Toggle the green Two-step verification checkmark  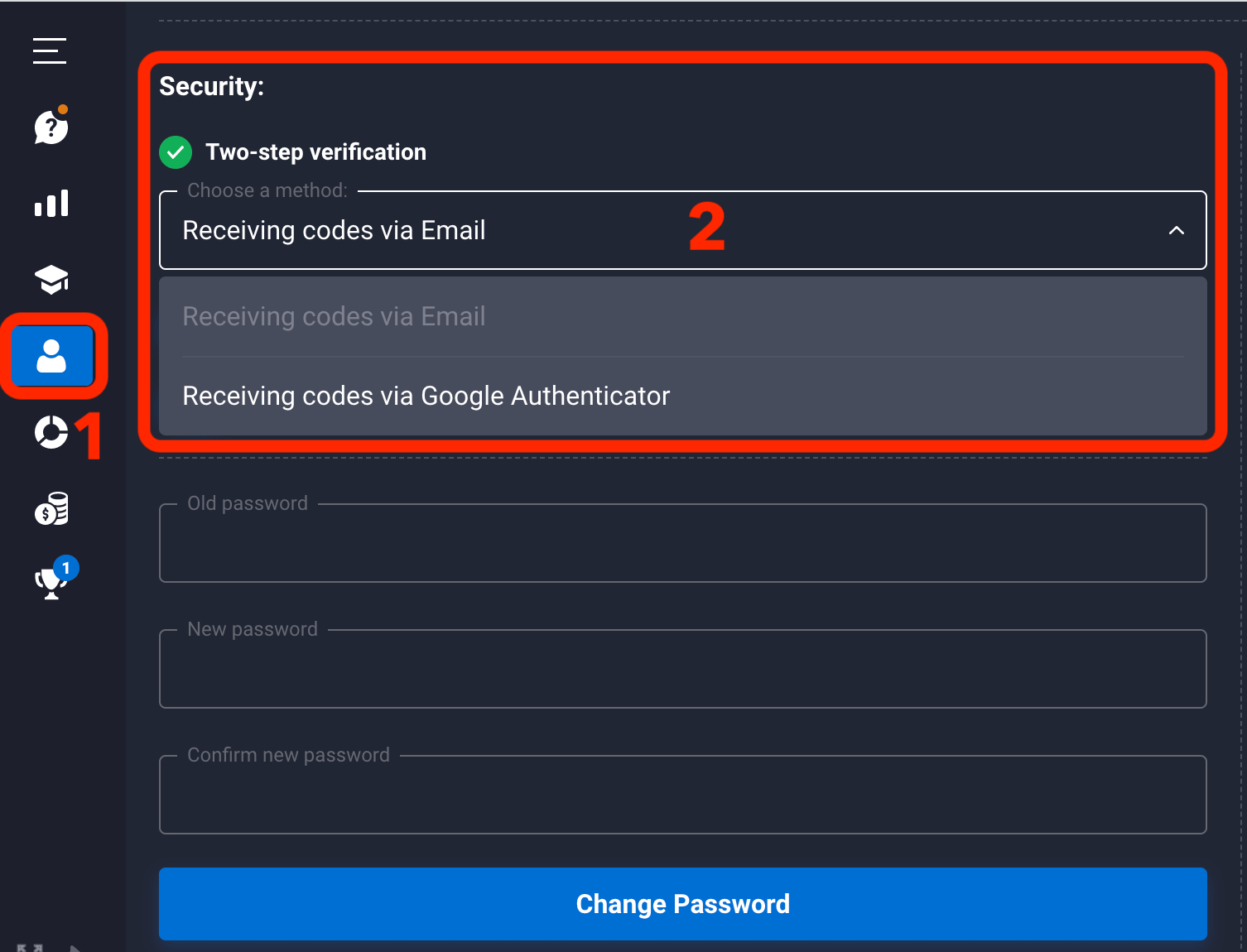(x=176, y=152)
